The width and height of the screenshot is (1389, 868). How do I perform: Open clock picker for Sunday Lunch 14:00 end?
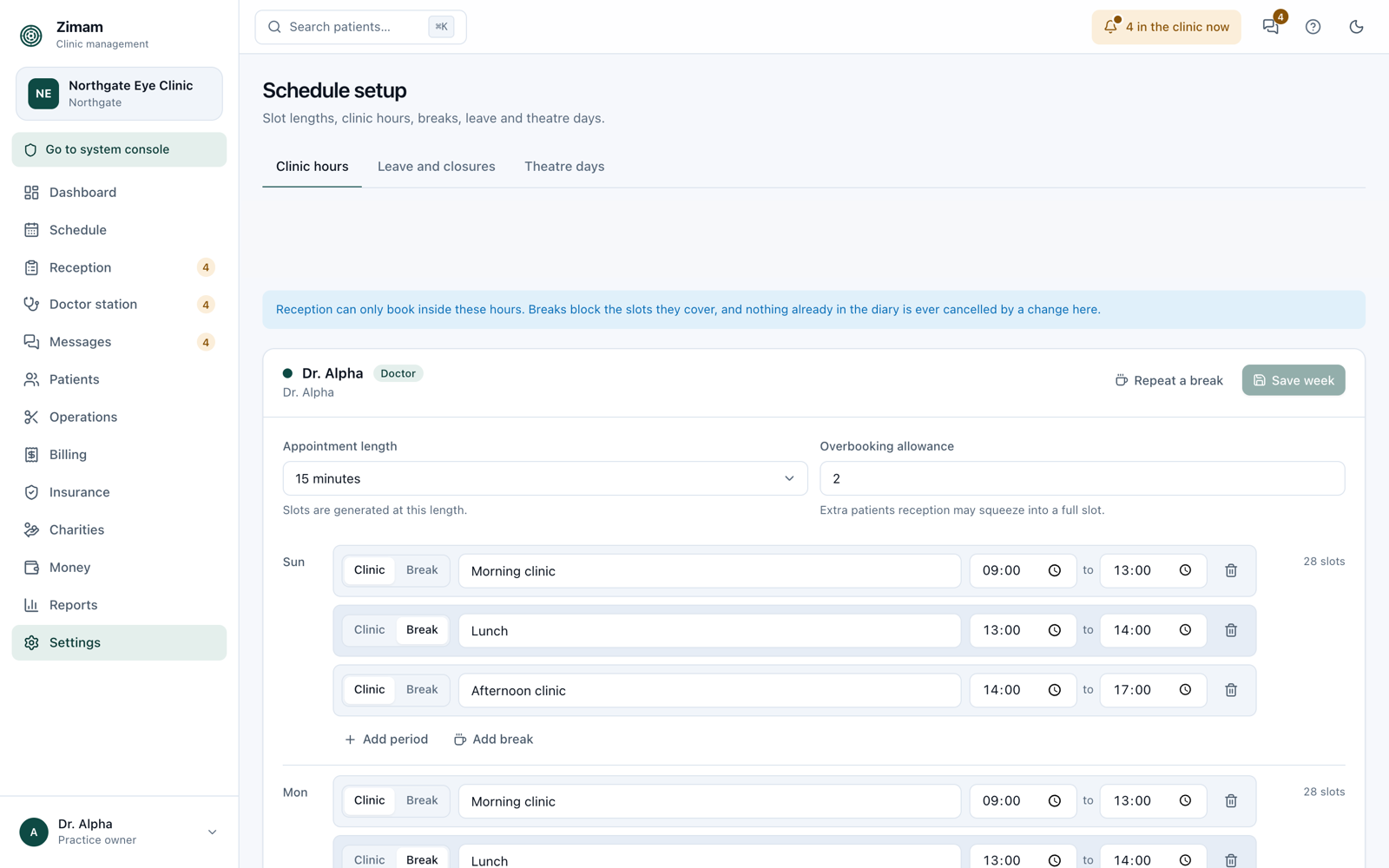[x=1185, y=631]
